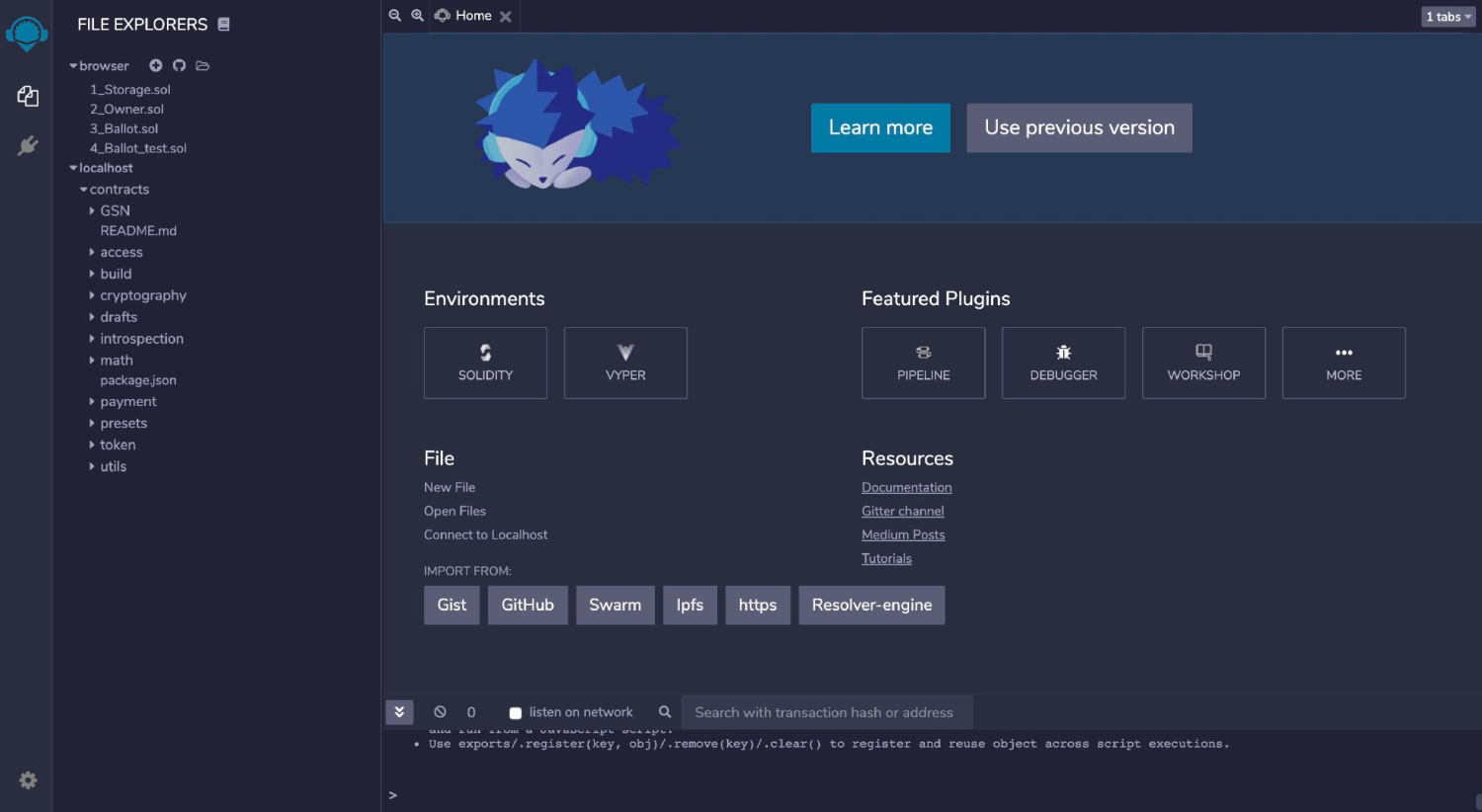Import from GitHub
Screen dimensions: 1482x812
(528, 605)
